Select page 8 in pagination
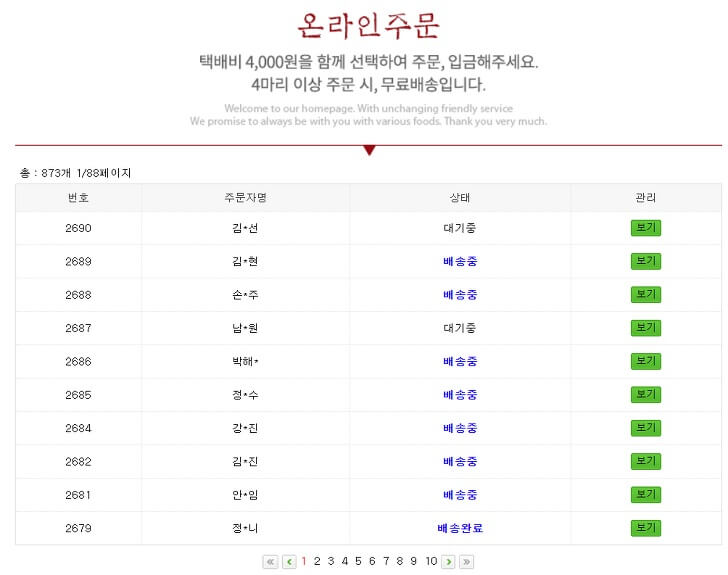Screen dimensions: 728x575 399,562
